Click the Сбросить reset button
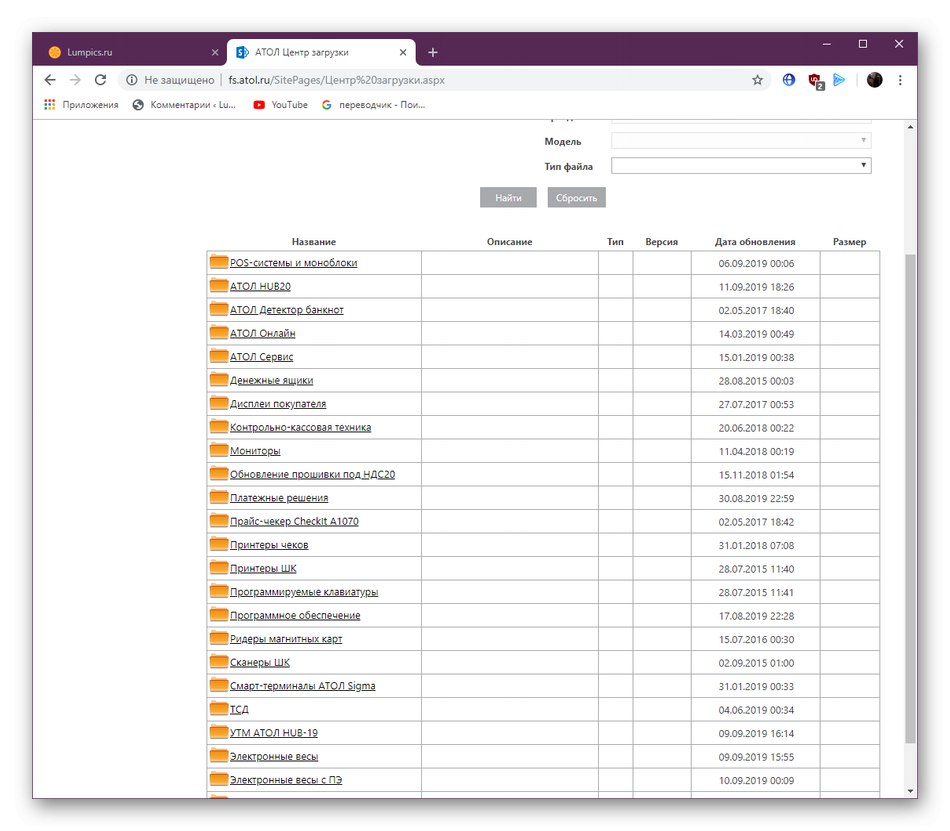This screenshot has width=950, height=831. 576,197
